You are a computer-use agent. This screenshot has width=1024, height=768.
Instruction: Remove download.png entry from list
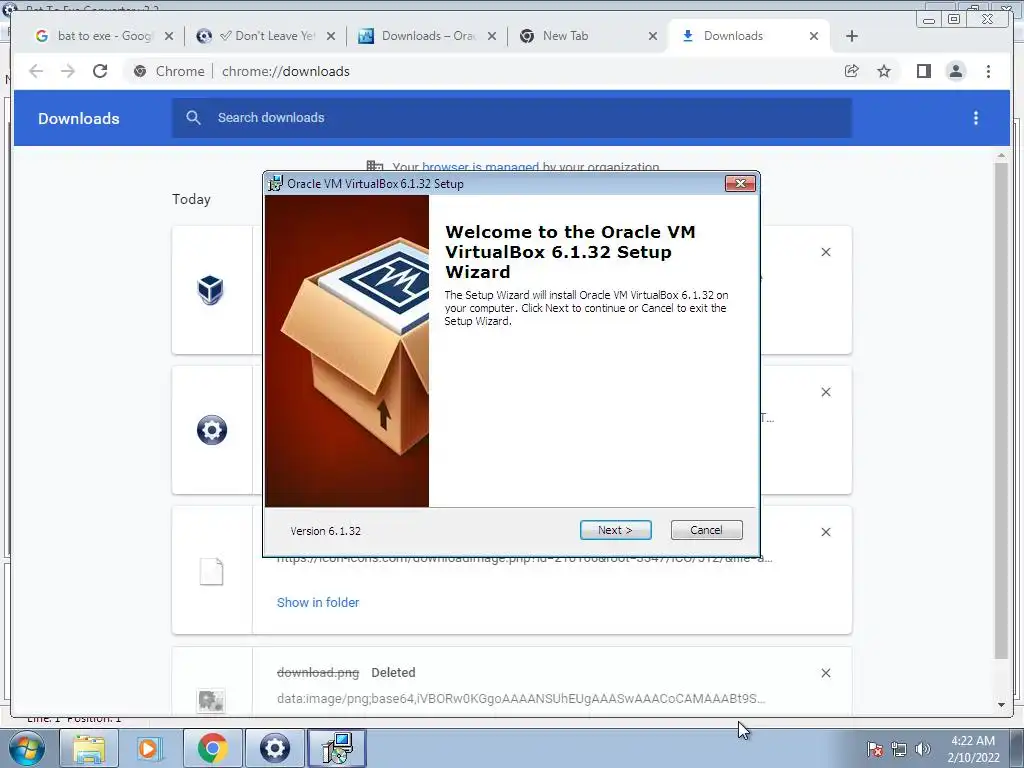[825, 673]
